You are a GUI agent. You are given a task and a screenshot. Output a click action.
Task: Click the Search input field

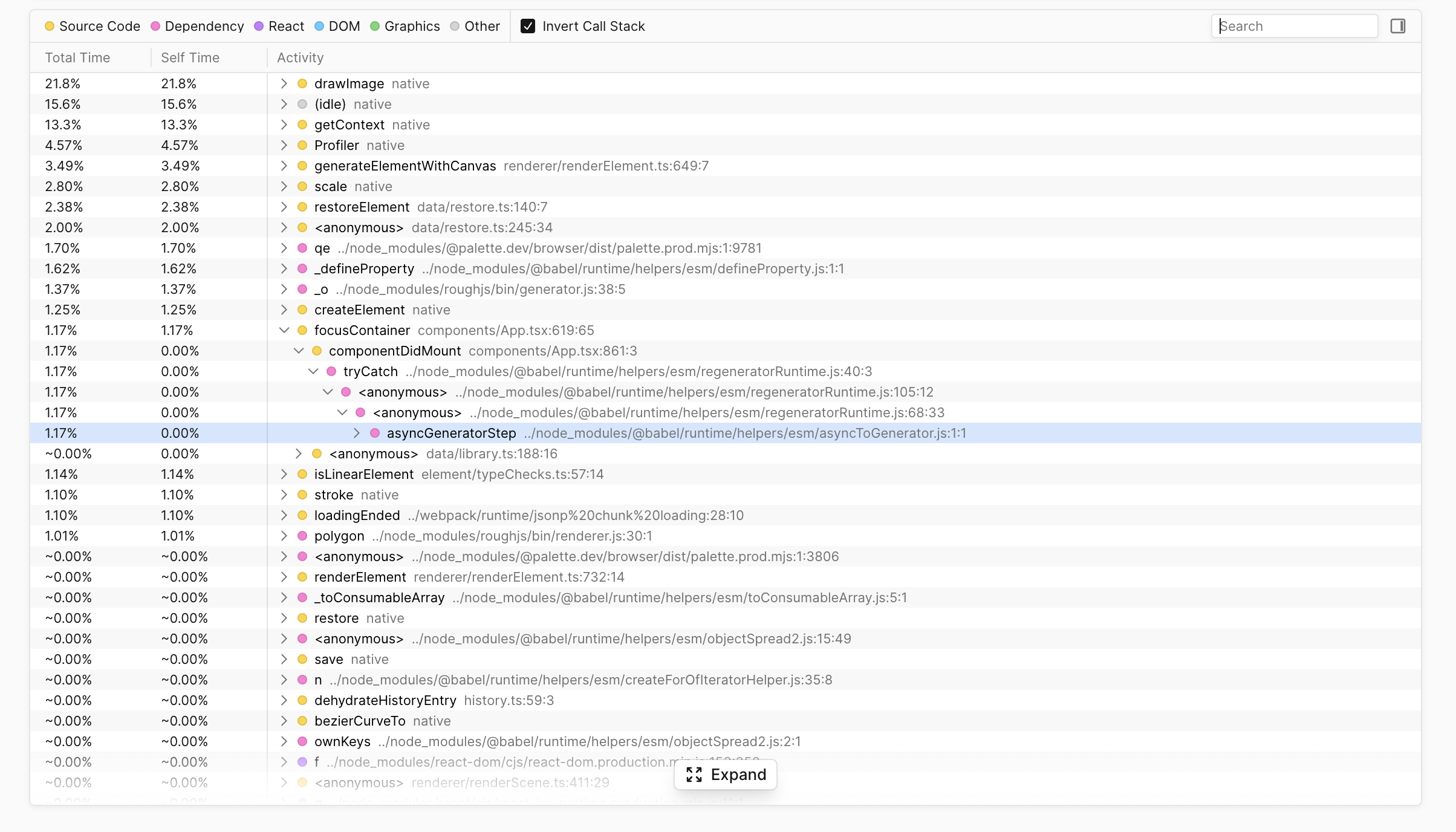[x=1294, y=26]
